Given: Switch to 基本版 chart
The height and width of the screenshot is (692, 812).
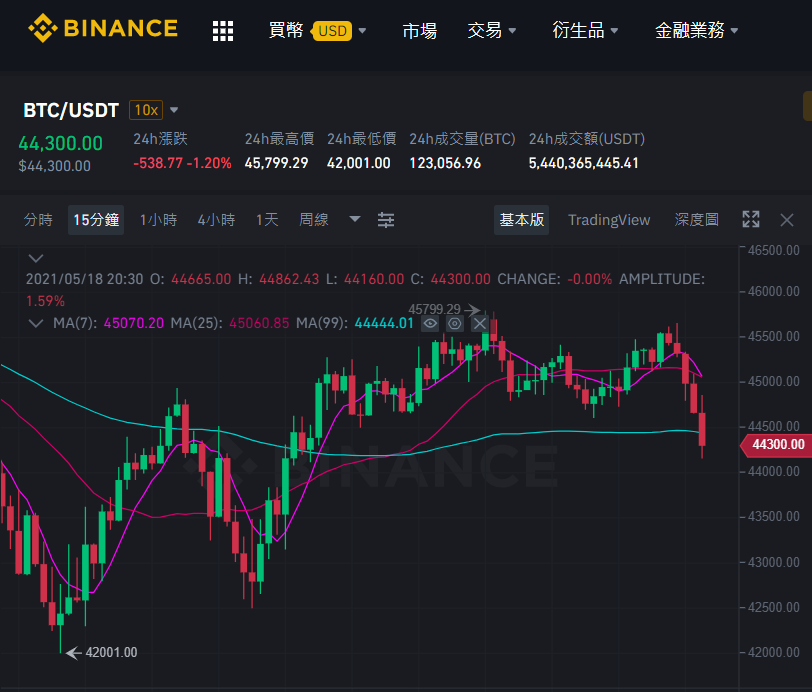Looking at the screenshot, I should 521,220.
